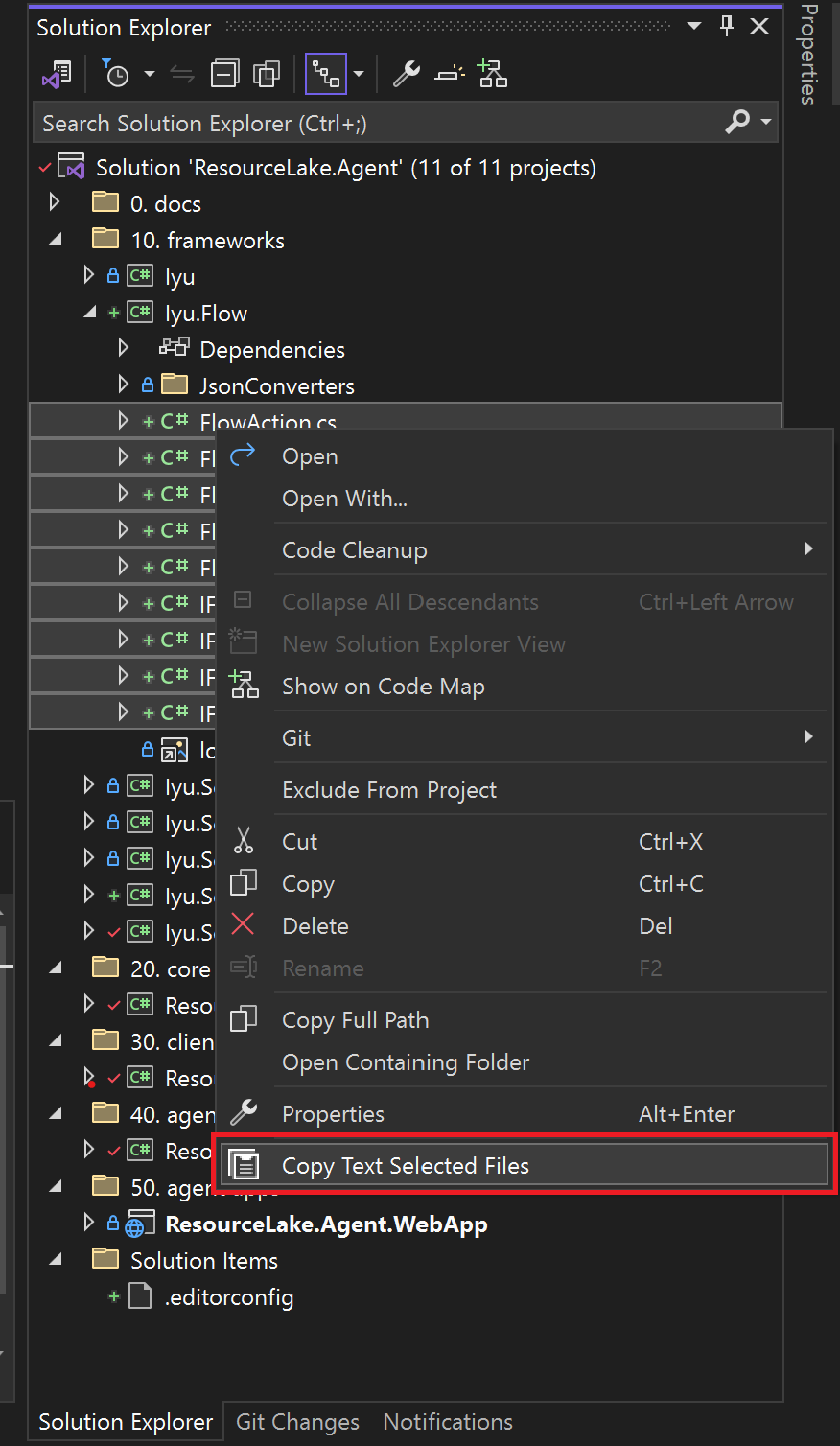Viewport: 840px width, 1446px height.
Task: Open the Git submenu in the context menu
Action: coord(524,738)
